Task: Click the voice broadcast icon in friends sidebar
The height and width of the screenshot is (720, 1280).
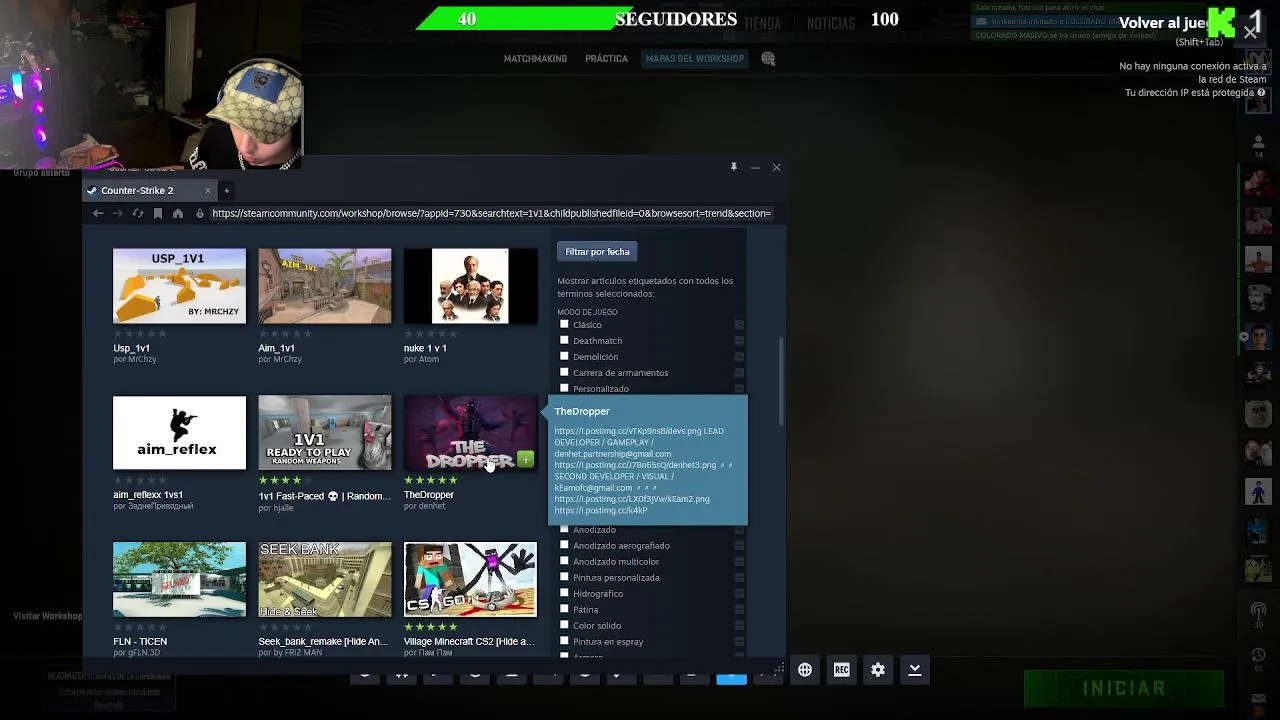Action: [1259, 610]
